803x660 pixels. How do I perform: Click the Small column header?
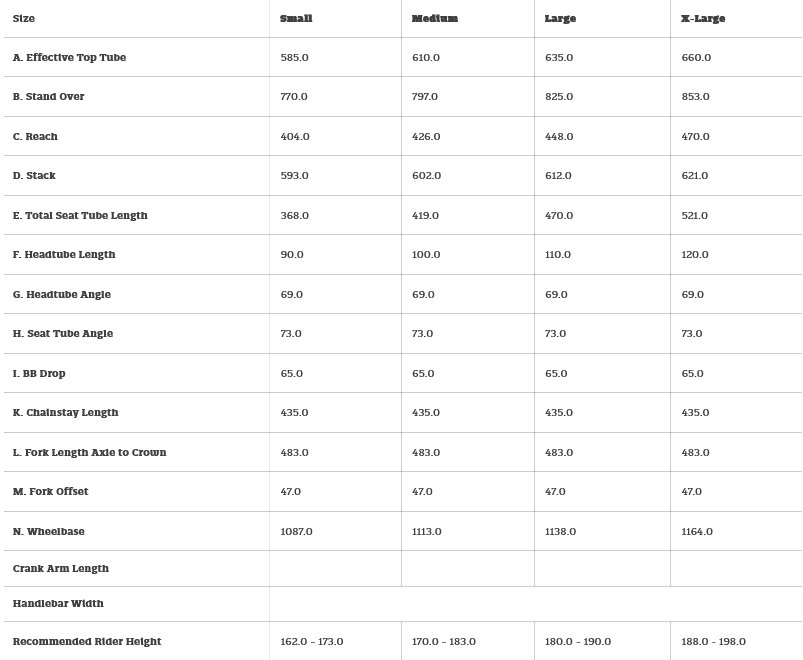coord(297,19)
